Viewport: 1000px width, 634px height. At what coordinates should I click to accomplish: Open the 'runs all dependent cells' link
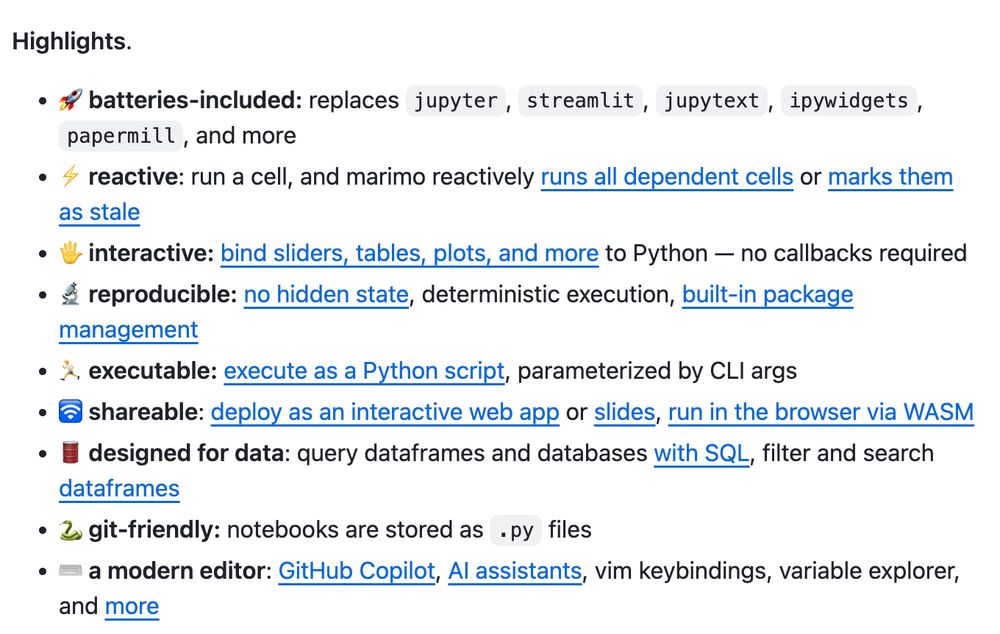click(x=666, y=177)
